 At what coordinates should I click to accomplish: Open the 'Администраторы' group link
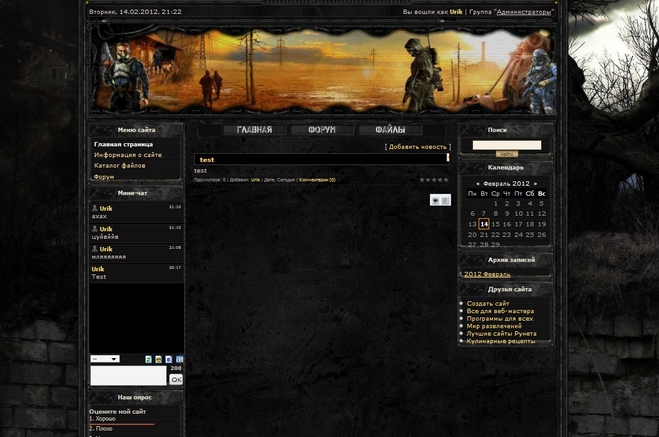[x=523, y=12]
